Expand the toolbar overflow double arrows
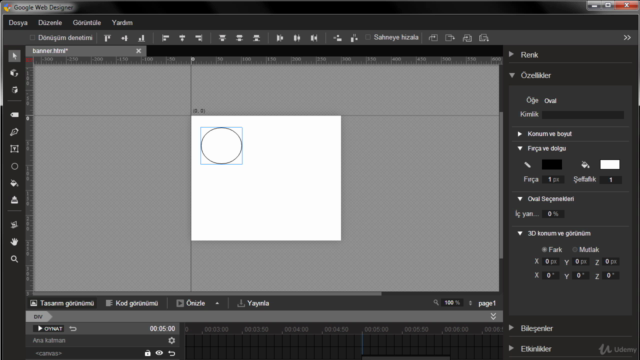Image resolution: width=640 pixels, height=360 pixels. click(x=627, y=38)
